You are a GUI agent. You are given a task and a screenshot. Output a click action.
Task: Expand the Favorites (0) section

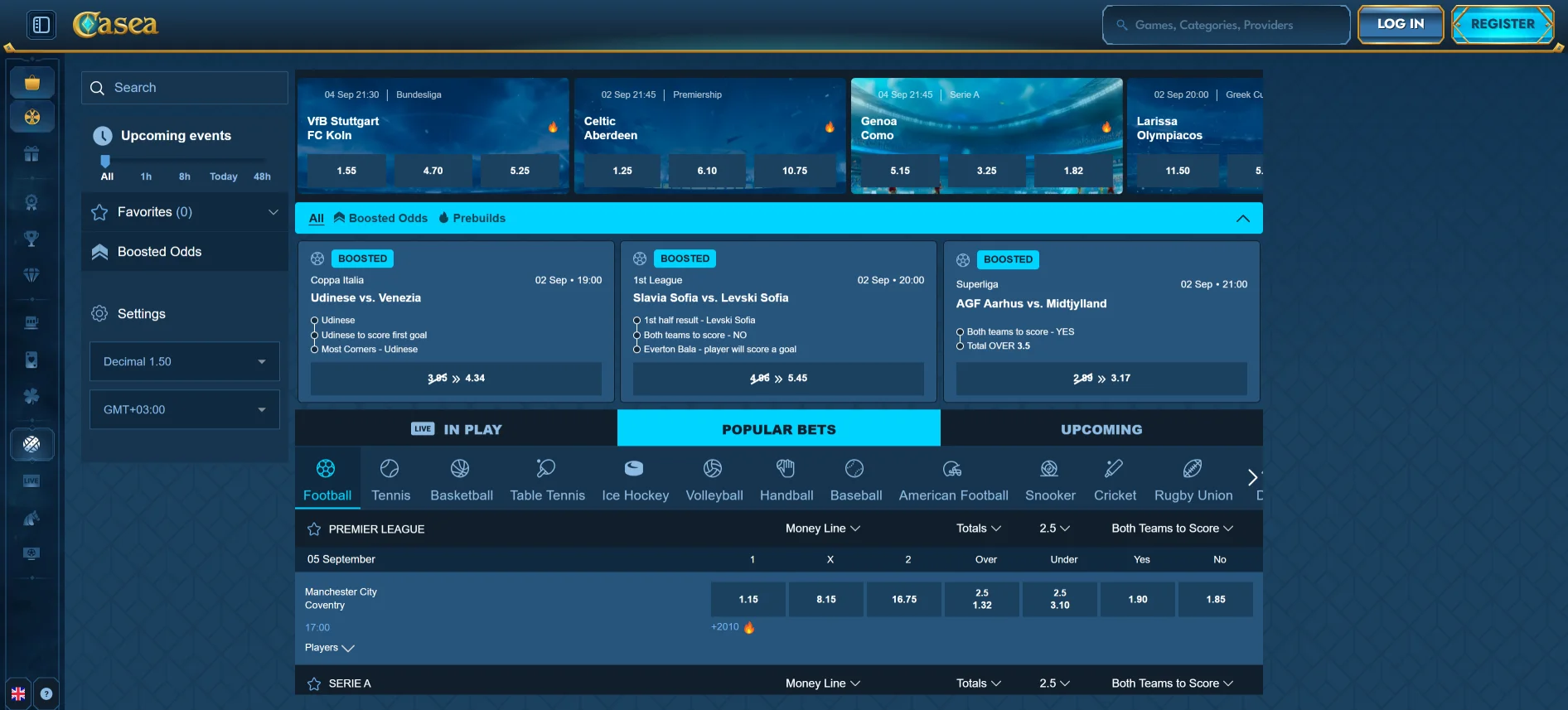pyautogui.click(x=185, y=212)
